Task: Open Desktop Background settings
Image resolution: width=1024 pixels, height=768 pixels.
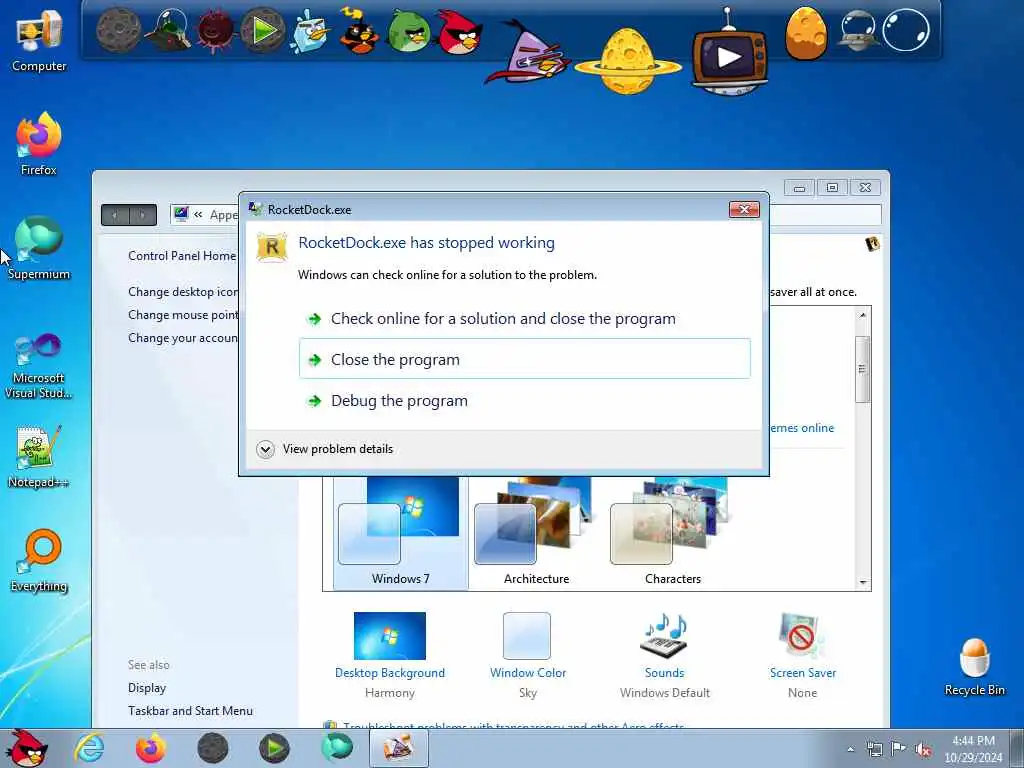Action: point(390,656)
